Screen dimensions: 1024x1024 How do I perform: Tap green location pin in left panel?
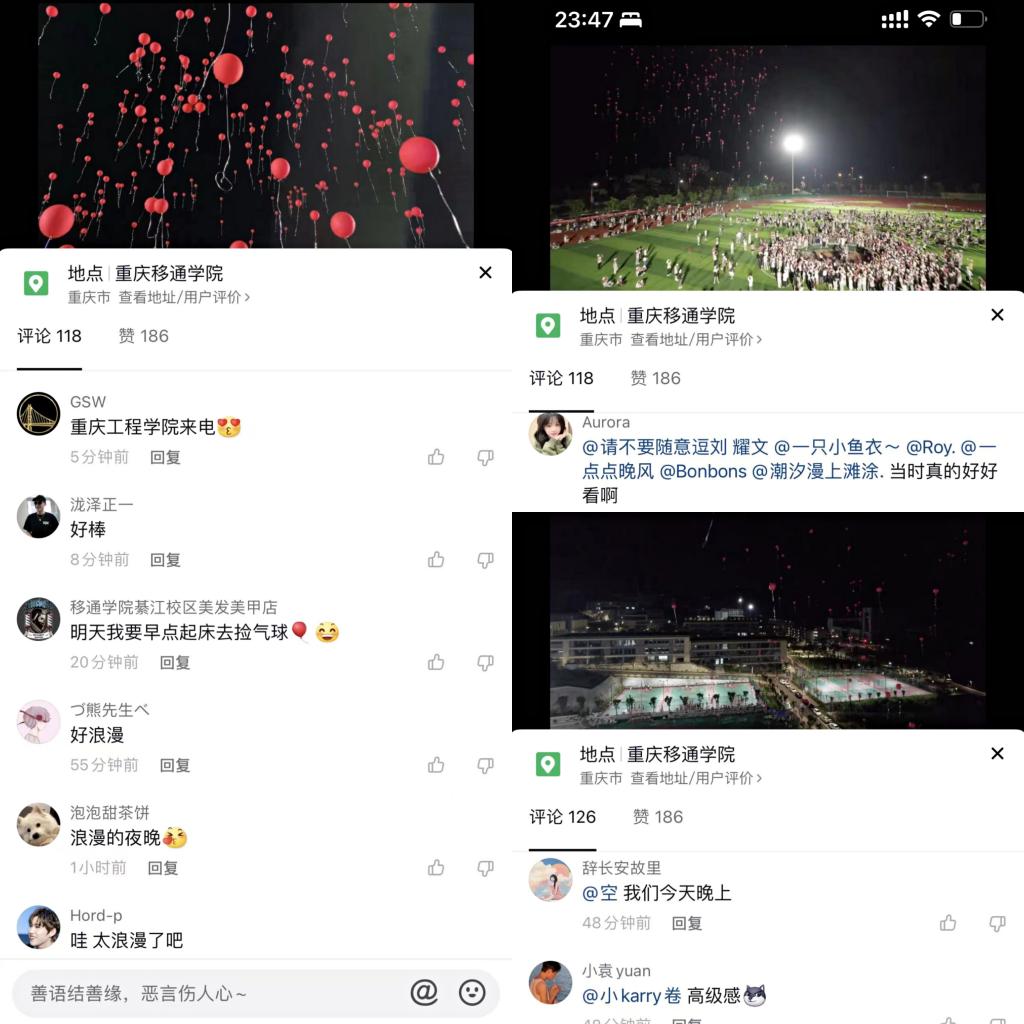(36, 283)
